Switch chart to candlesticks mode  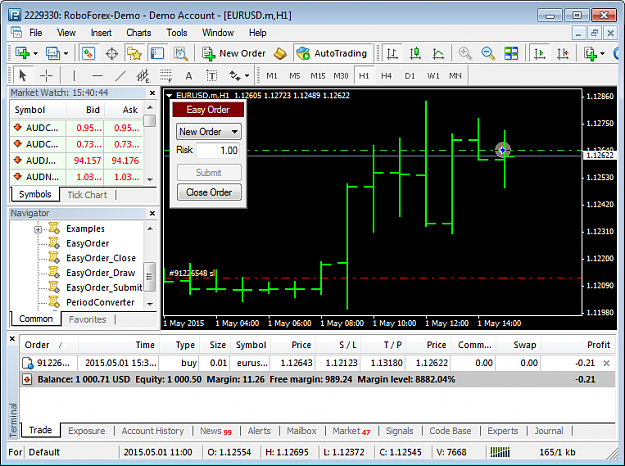click(415, 53)
